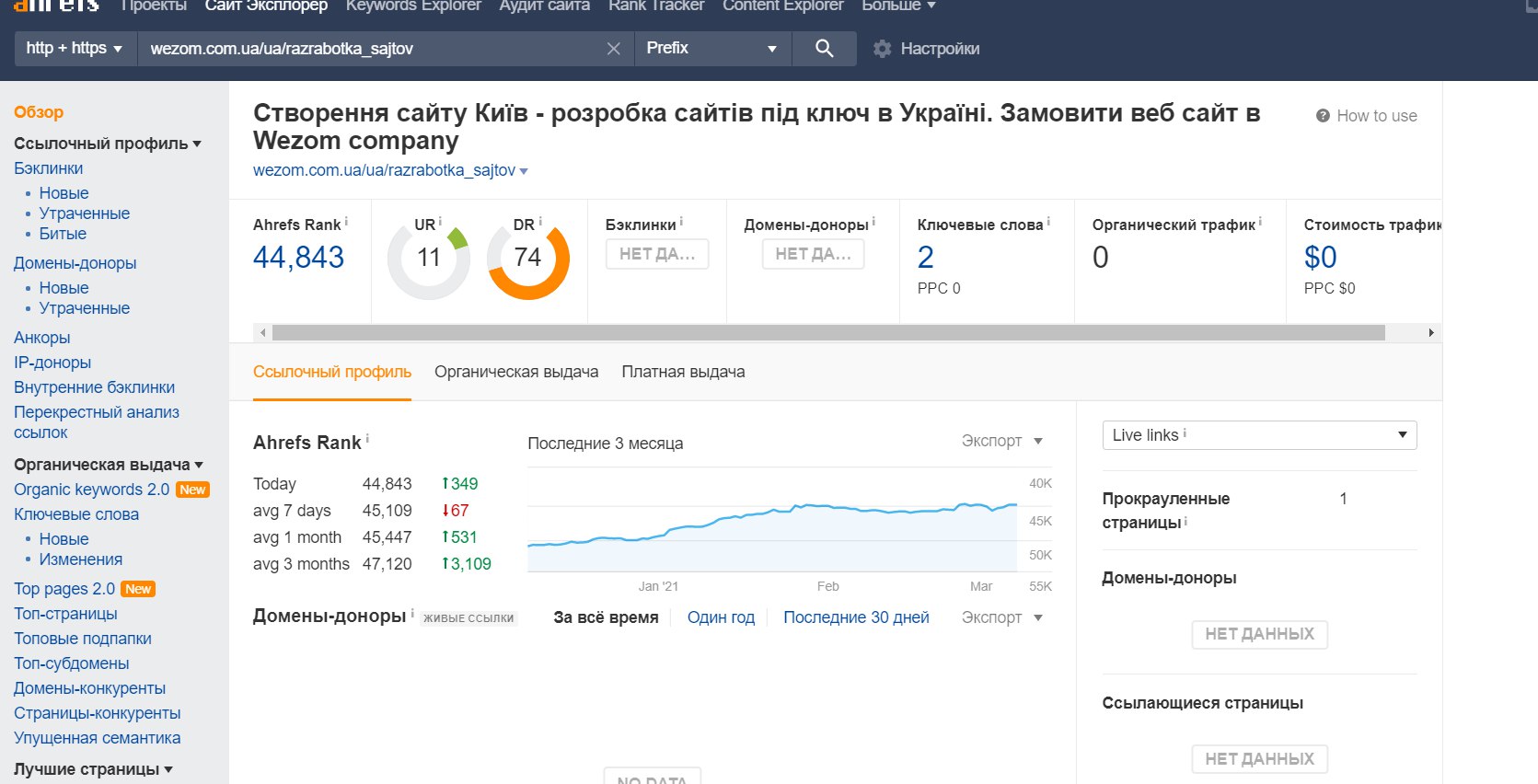The image size is (1538, 784).
Task: Open the Prefix mode dropdown
Action: [712, 48]
